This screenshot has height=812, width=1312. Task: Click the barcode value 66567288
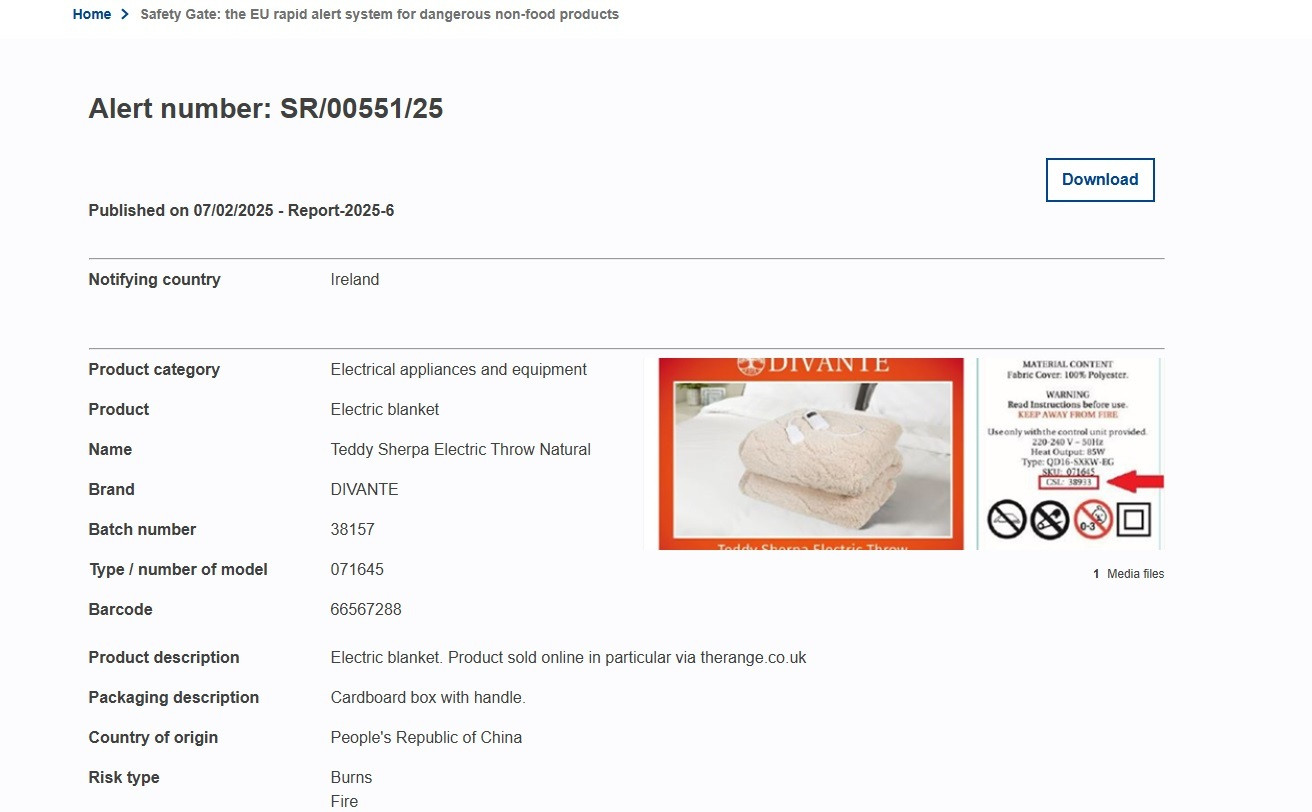366,609
